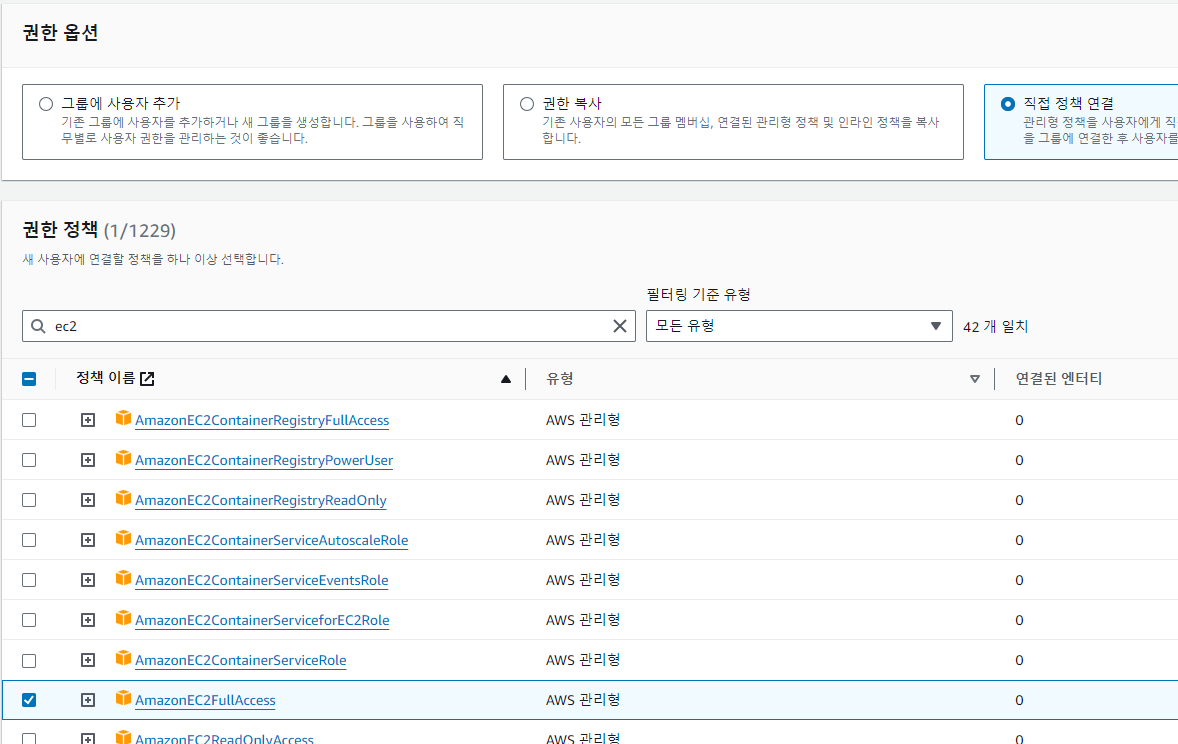The height and width of the screenshot is (744, 1178).
Task: Open the external link icon next to '정책 이름'
Action: click(147, 379)
